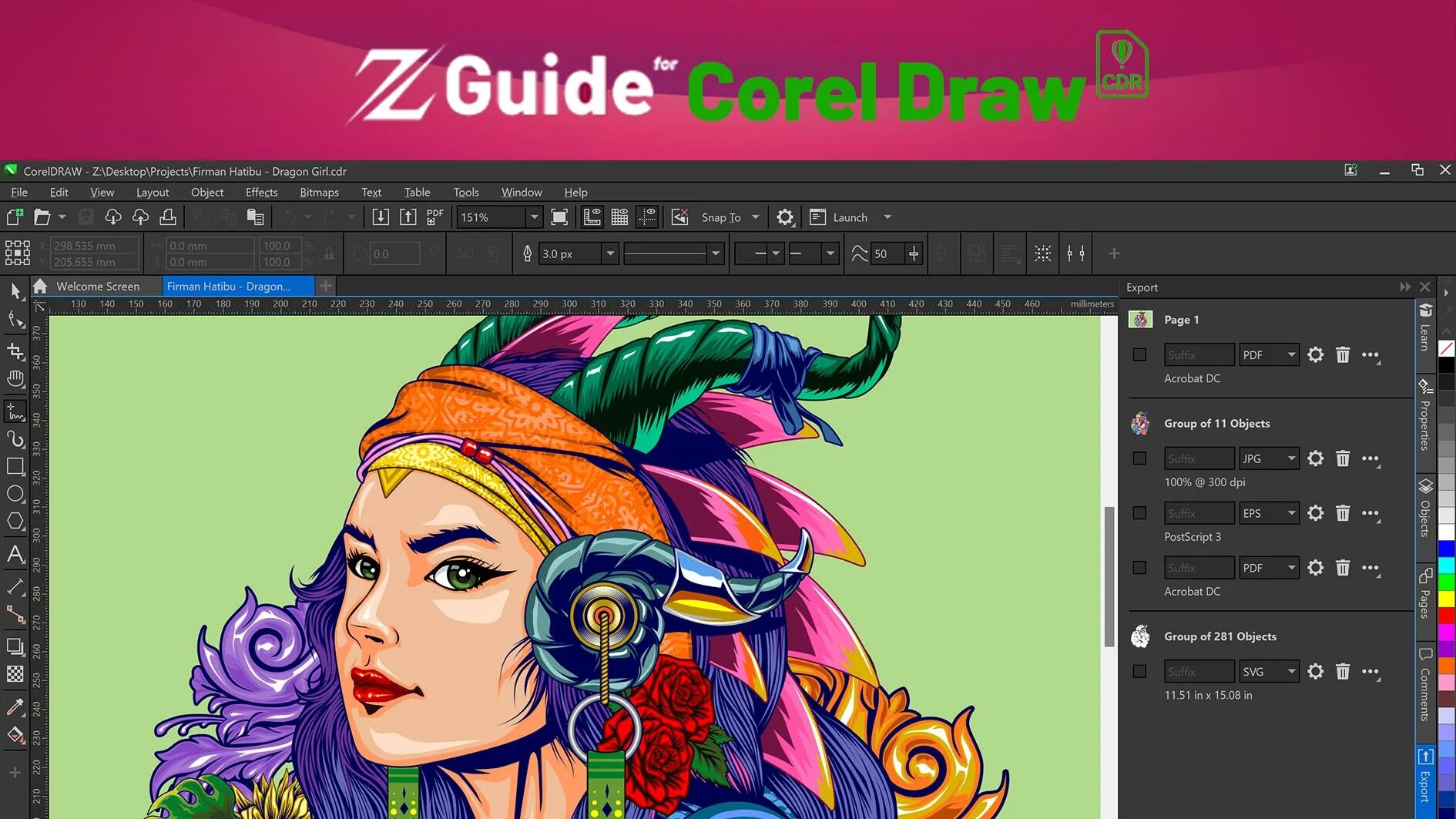The width and height of the screenshot is (1456, 819).
Task: Select the Shape edit tool
Action: pos(15,320)
